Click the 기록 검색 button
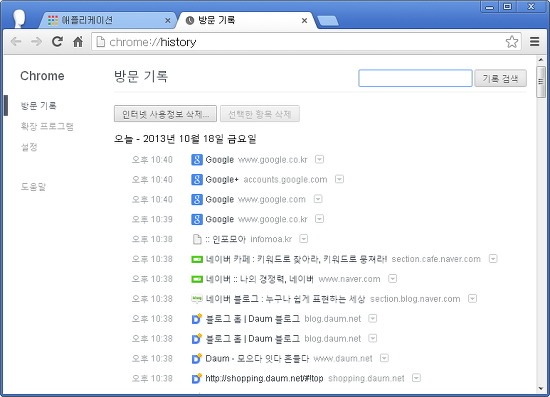 (x=501, y=78)
